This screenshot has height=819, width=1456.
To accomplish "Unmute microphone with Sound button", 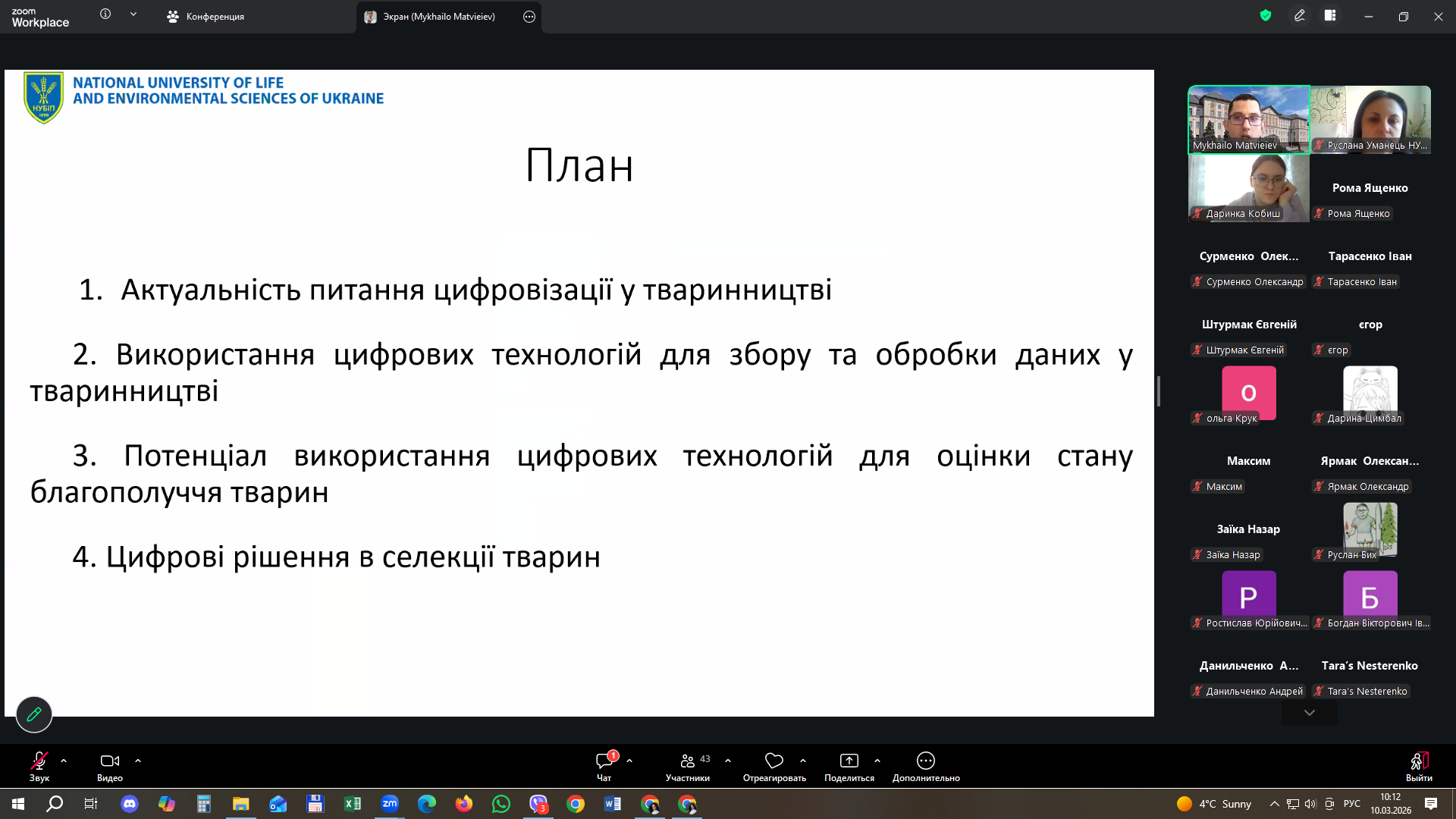I will click(39, 761).
